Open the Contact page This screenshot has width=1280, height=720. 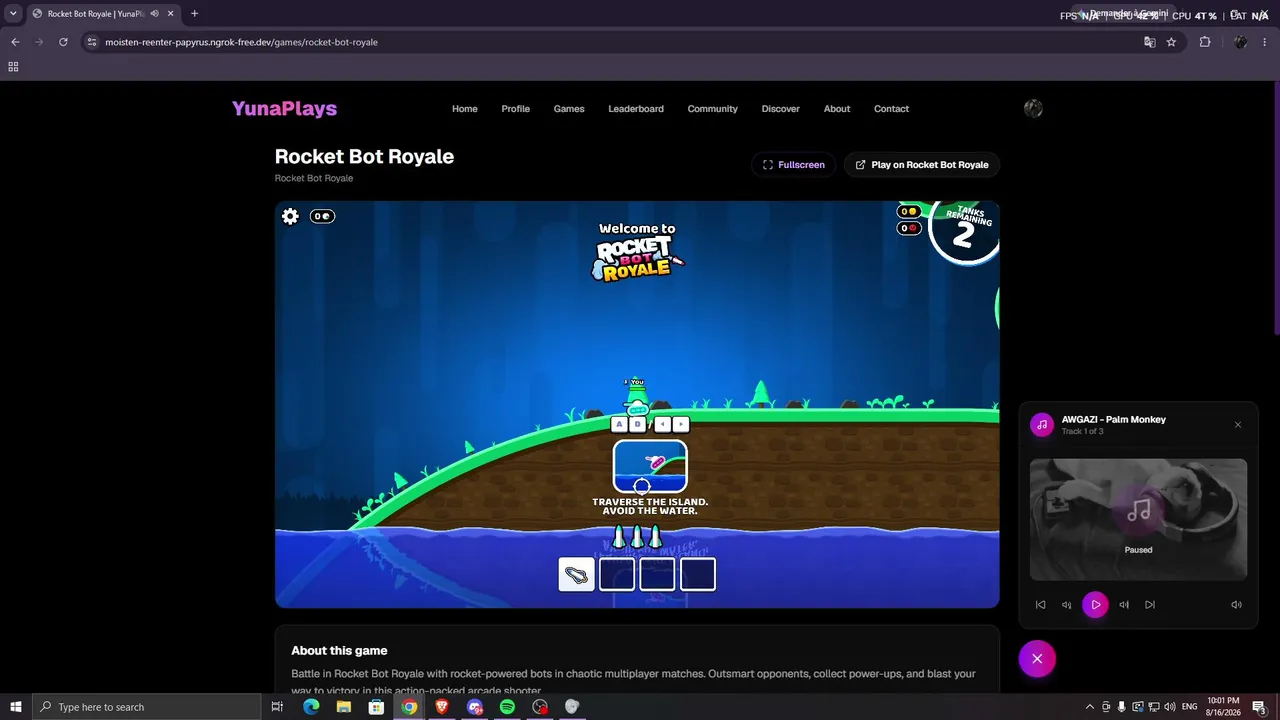pyautogui.click(x=892, y=109)
